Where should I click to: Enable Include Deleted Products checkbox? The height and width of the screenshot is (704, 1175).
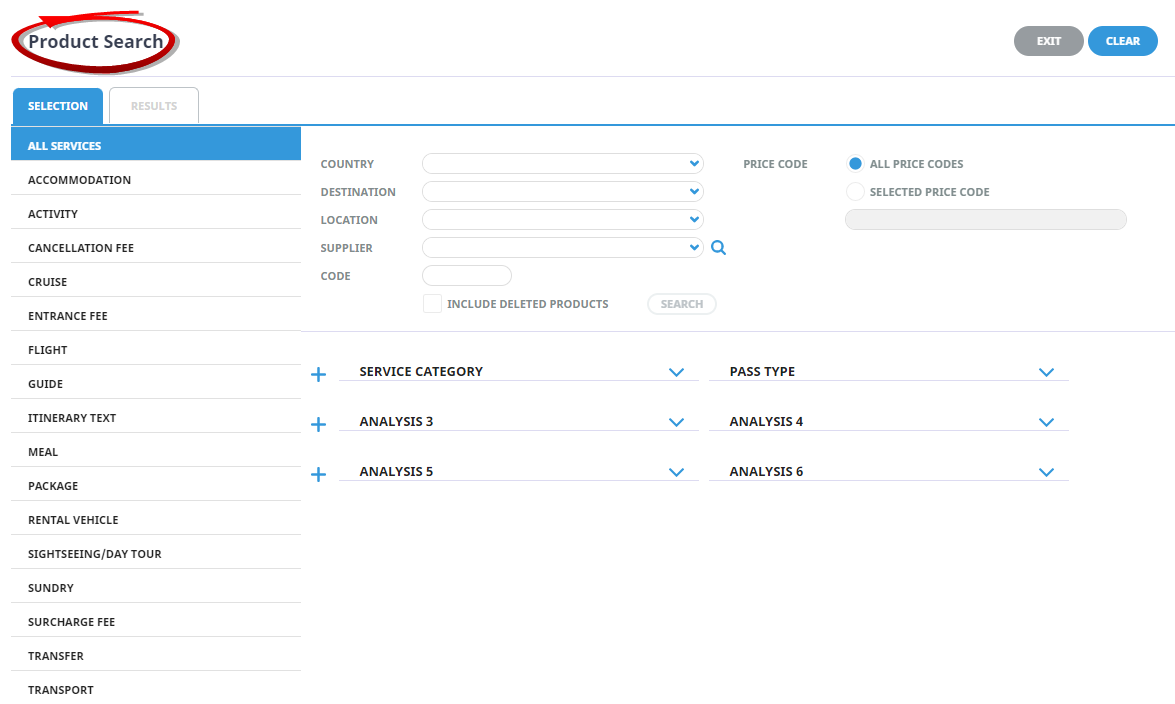432,304
